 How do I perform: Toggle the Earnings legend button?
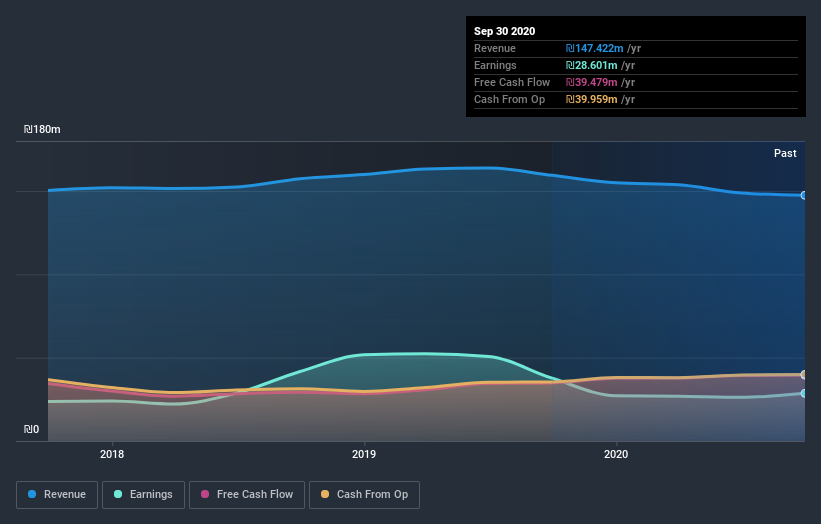[143, 495]
